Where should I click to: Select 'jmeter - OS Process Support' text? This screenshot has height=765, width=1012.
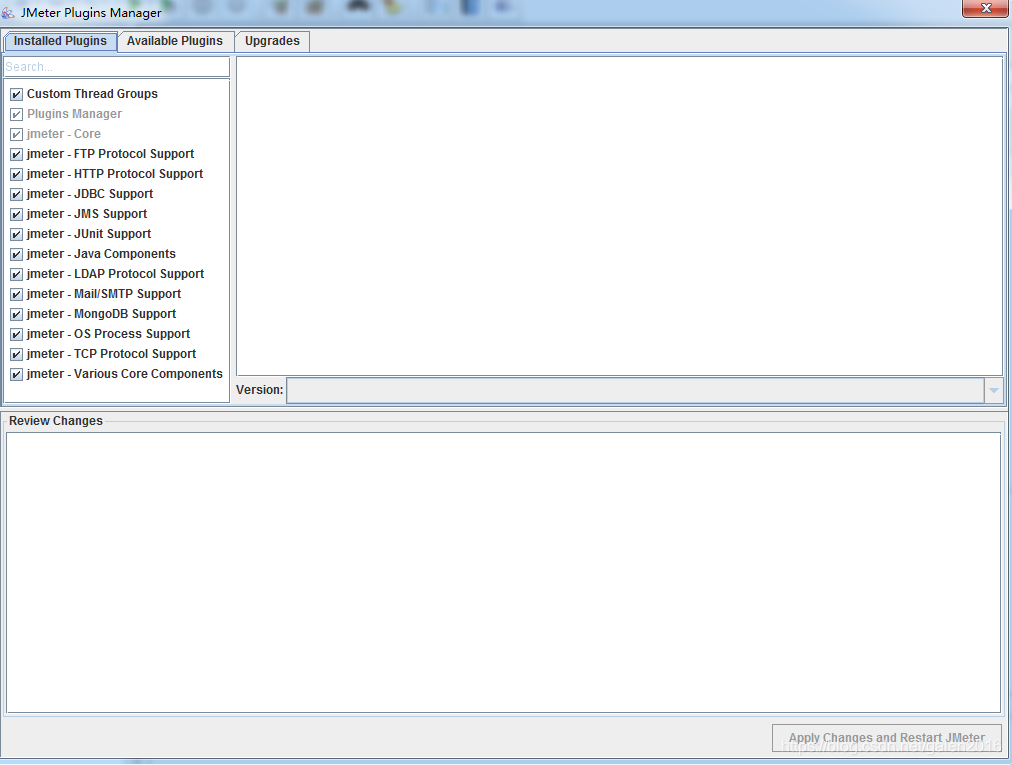pos(108,334)
